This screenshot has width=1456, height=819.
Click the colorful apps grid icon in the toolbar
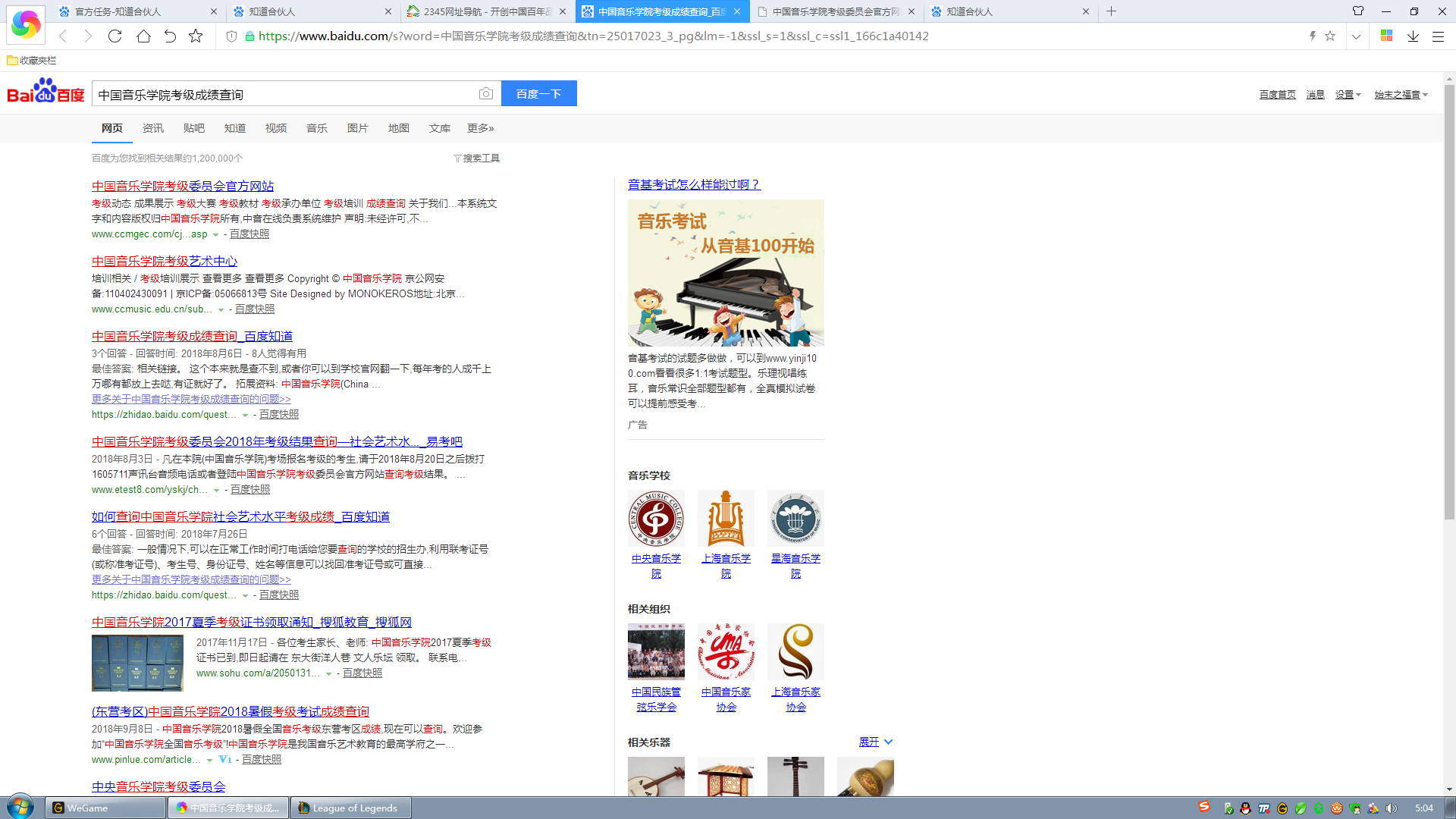coord(1386,36)
